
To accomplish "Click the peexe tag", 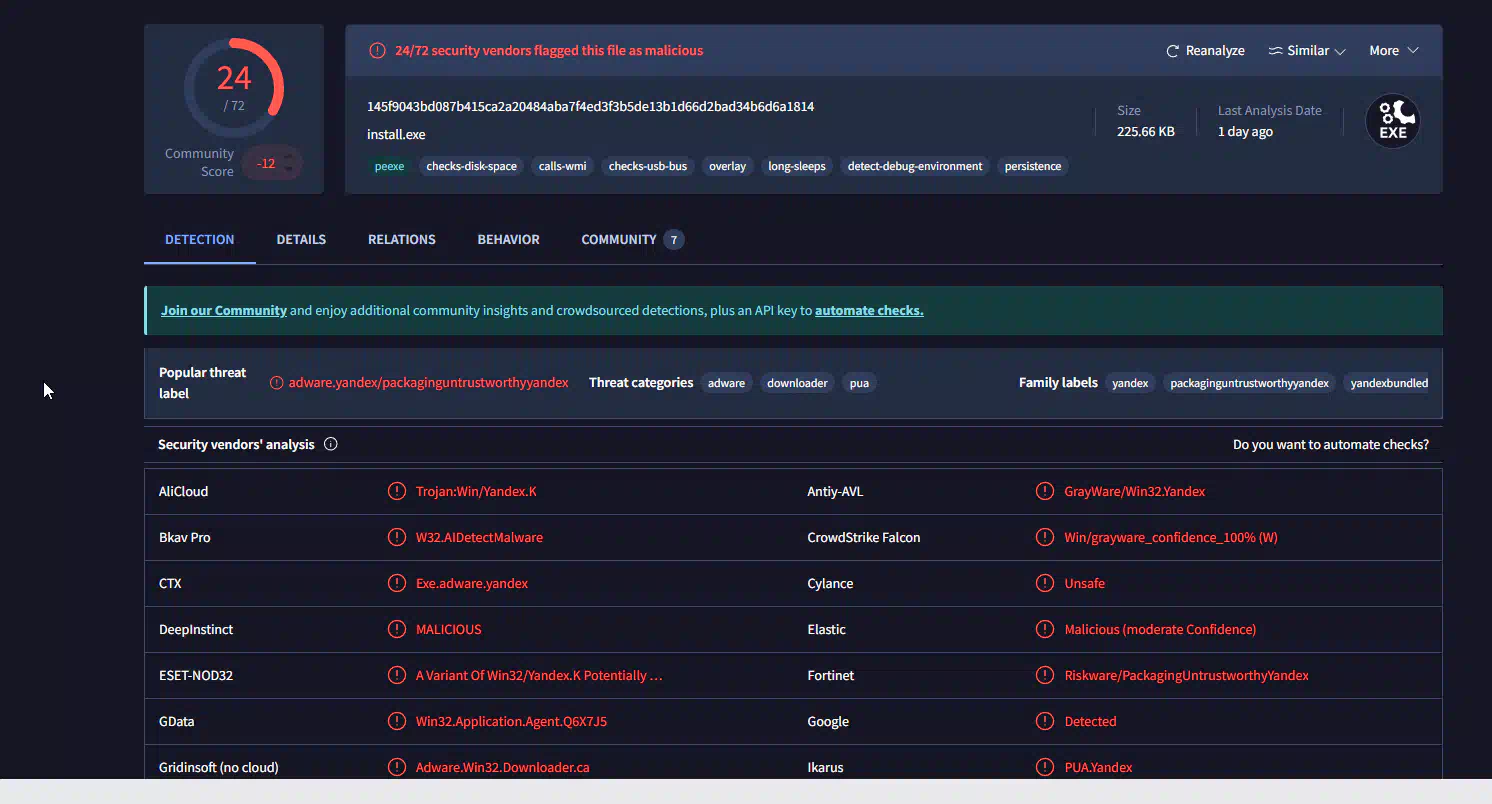I will click(389, 166).
